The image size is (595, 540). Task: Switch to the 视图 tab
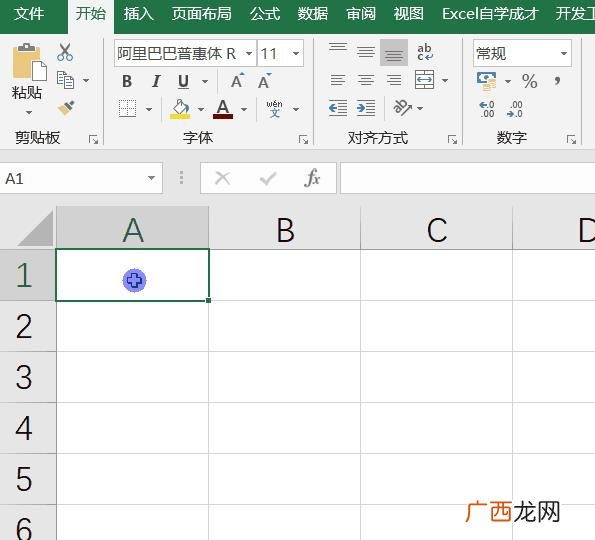click(409, 14)
